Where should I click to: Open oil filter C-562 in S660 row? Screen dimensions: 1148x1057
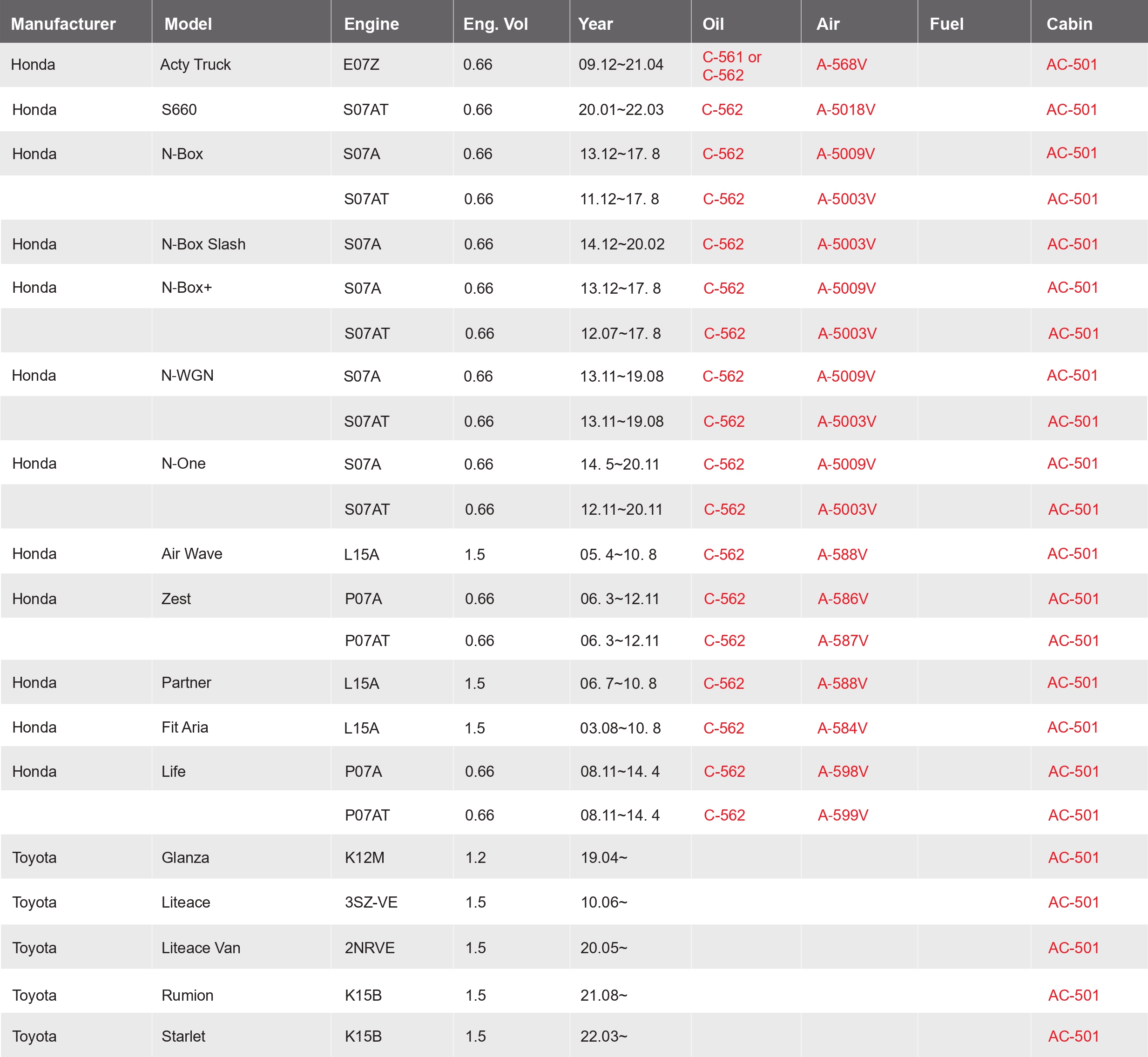[x=722, y=110]
